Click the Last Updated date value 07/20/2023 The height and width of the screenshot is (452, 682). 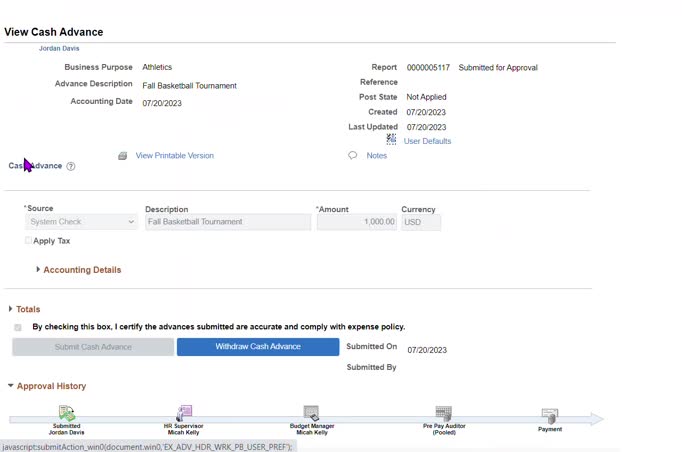tap(426, 127)
